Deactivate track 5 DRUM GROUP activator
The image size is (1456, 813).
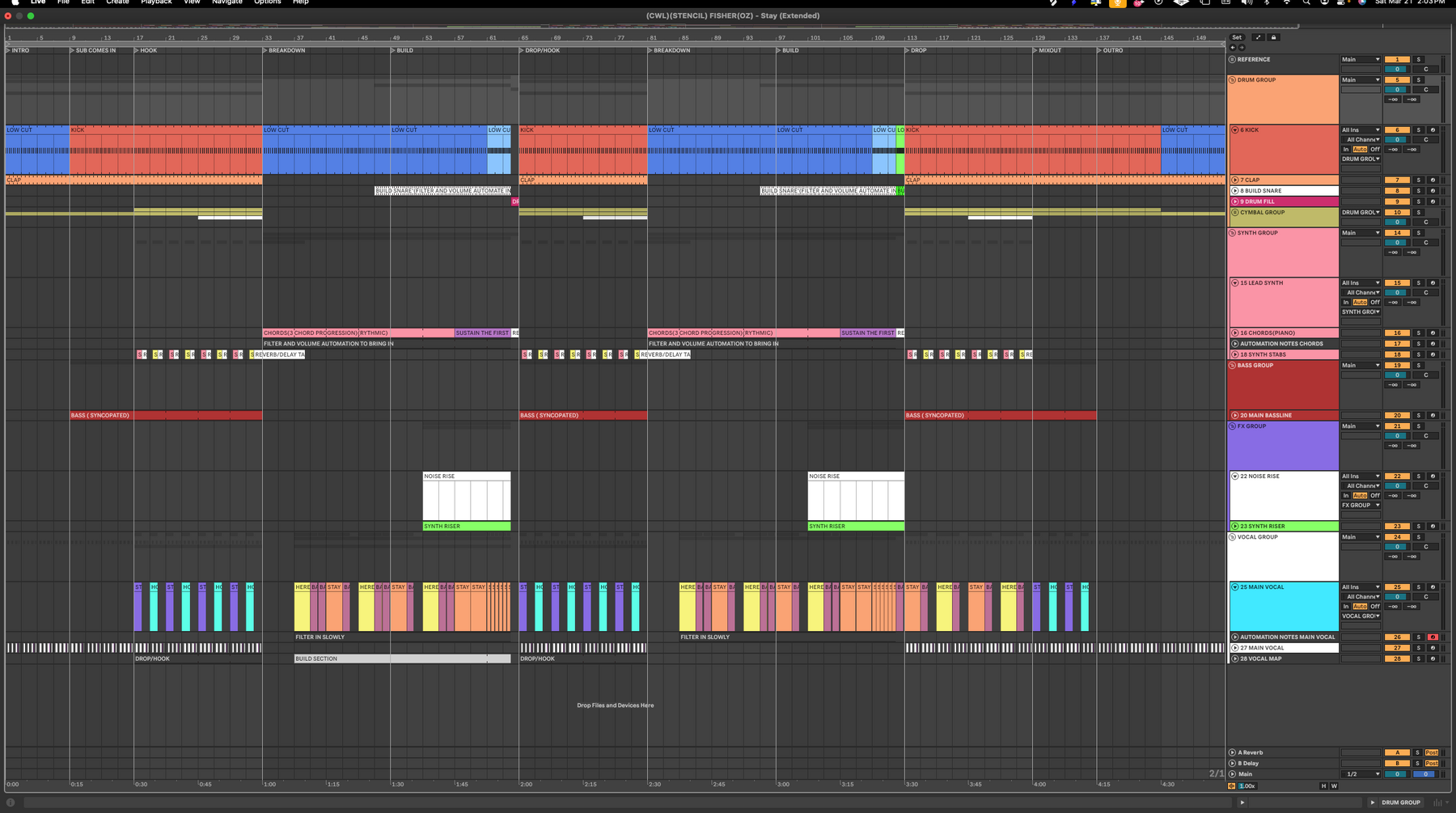[x=1397, y=80]
